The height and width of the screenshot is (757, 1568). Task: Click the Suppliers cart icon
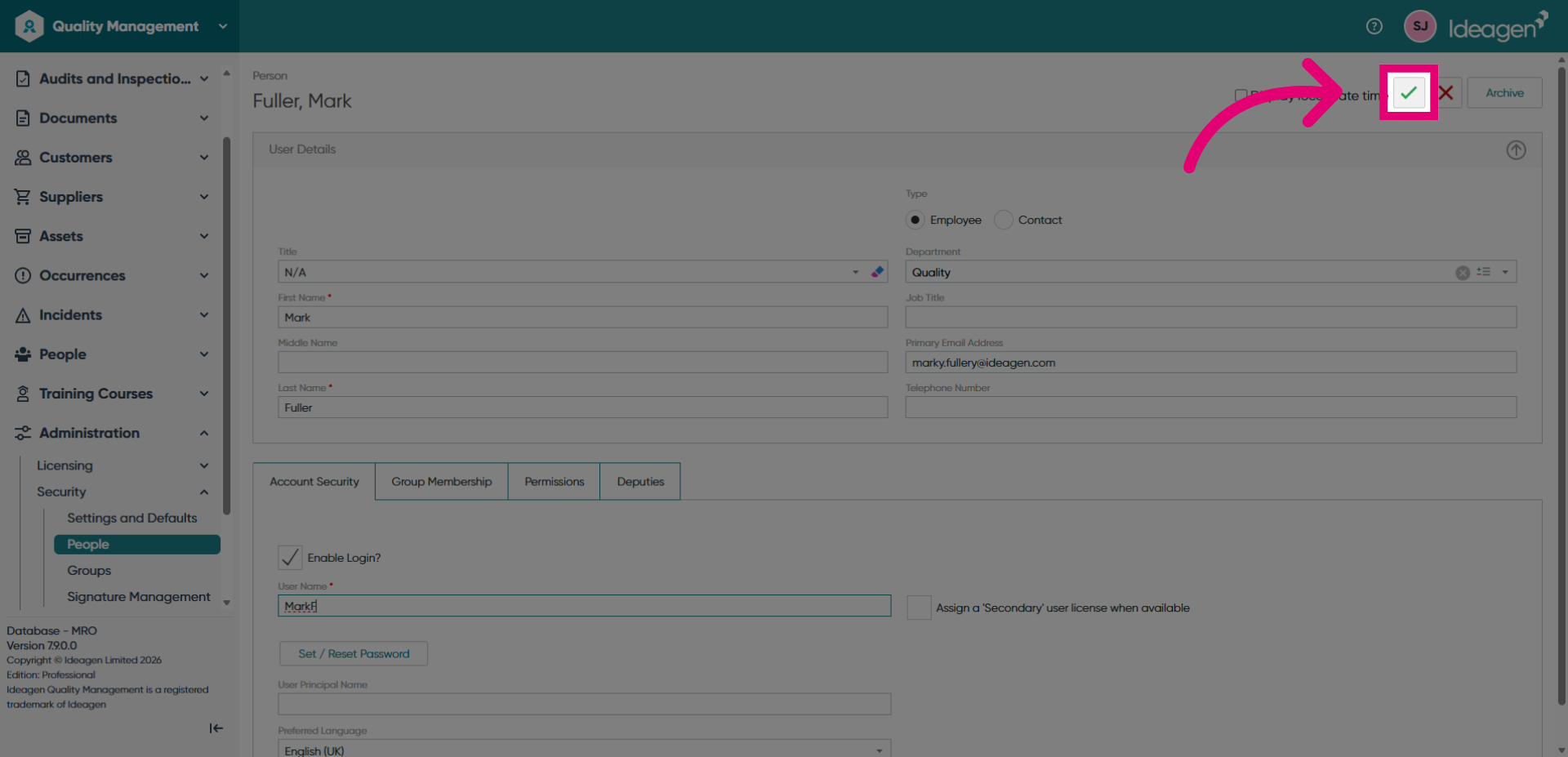click(23, 197)
